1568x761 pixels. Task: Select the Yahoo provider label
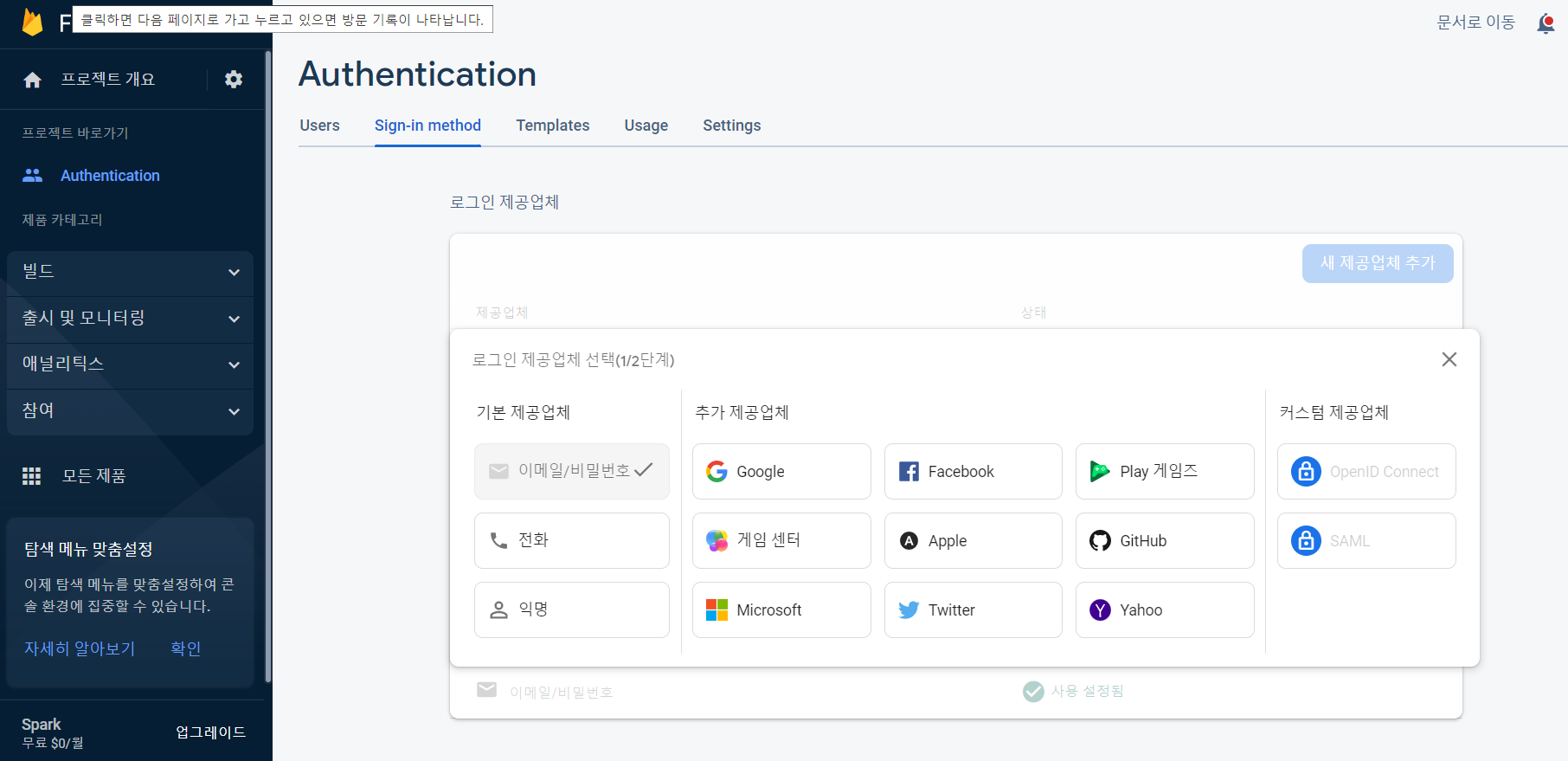point(1141,610)
